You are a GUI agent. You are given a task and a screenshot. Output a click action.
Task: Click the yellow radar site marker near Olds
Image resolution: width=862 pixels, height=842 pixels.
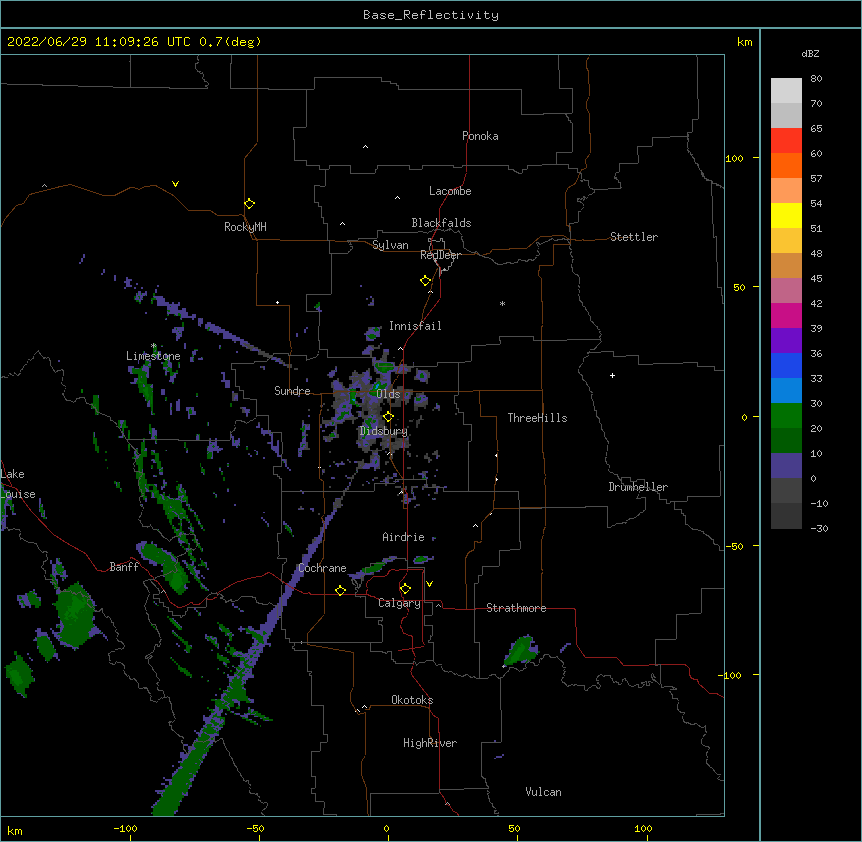[x=388, y=417]
